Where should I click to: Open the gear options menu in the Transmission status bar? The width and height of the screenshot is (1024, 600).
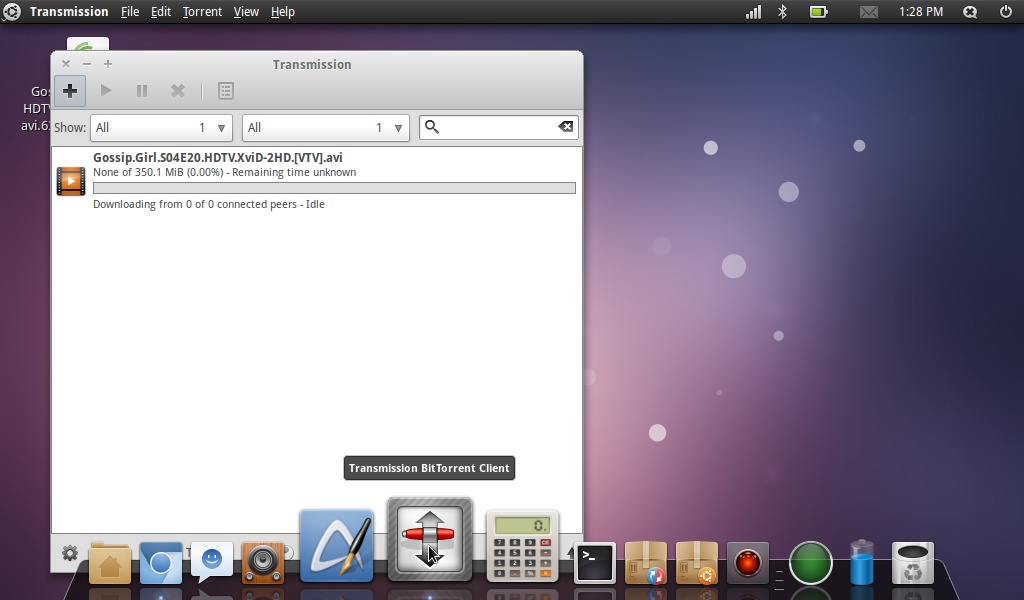tap(70, 554)
